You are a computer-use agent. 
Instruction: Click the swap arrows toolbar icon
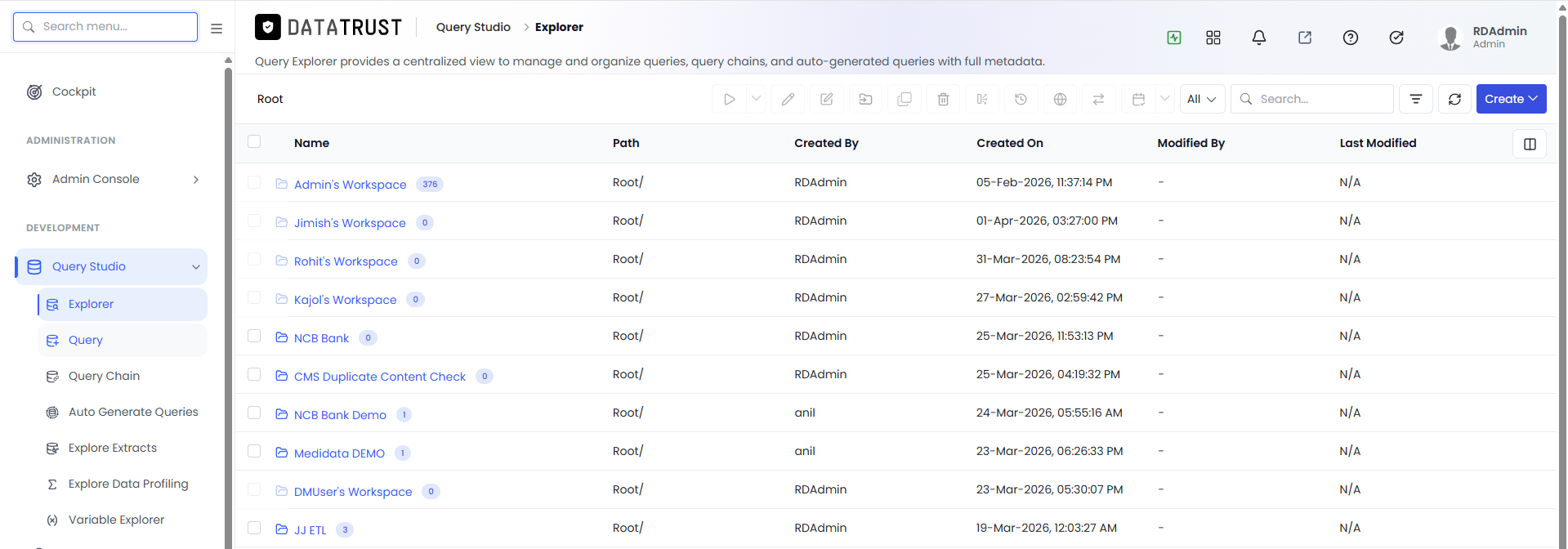coord(1098,99)
